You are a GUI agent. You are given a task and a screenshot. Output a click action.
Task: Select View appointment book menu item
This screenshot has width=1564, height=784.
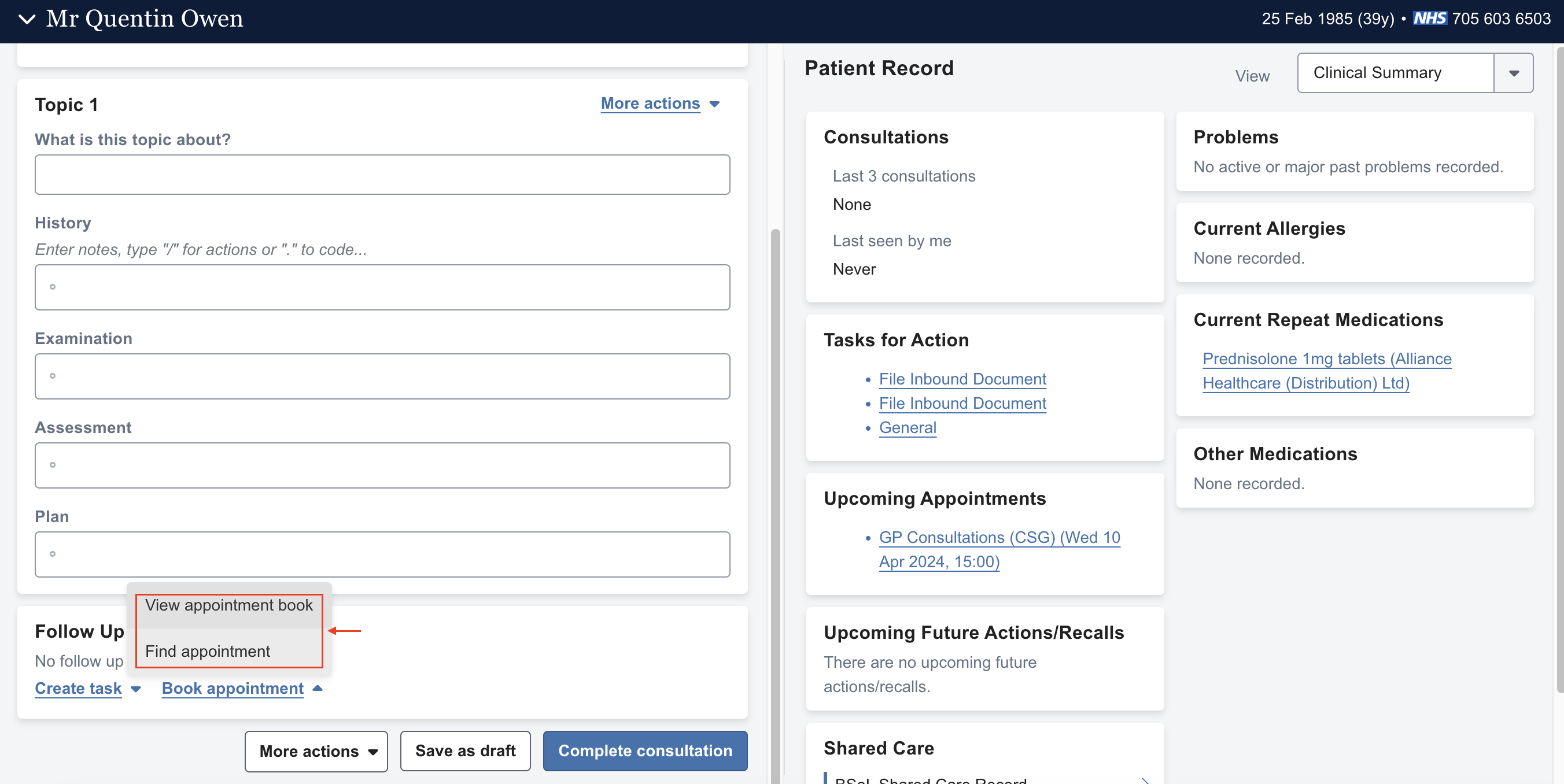click(229, 605)
